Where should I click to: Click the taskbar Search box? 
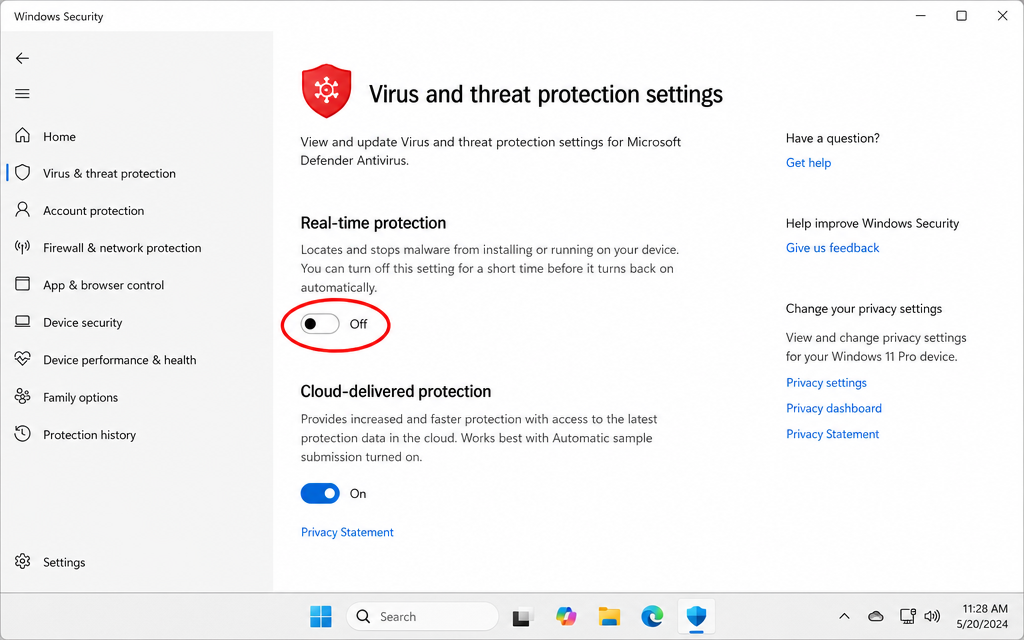pos(422,616)
